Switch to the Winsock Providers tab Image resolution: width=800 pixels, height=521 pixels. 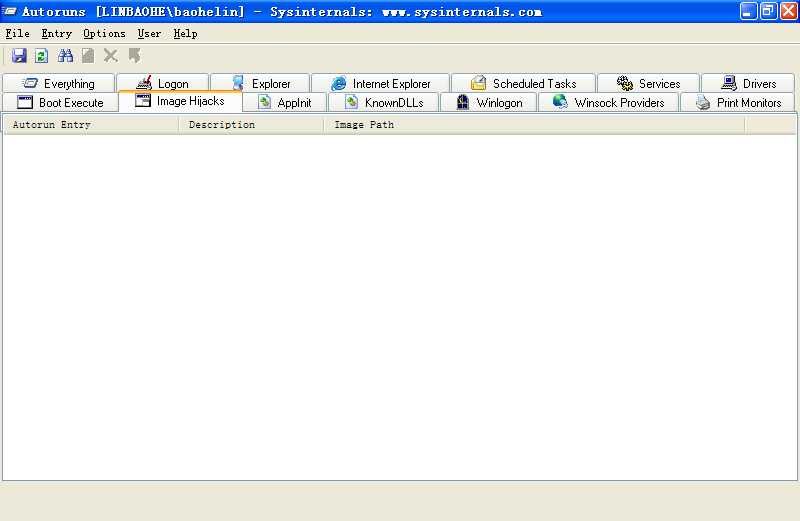point(609,103)
